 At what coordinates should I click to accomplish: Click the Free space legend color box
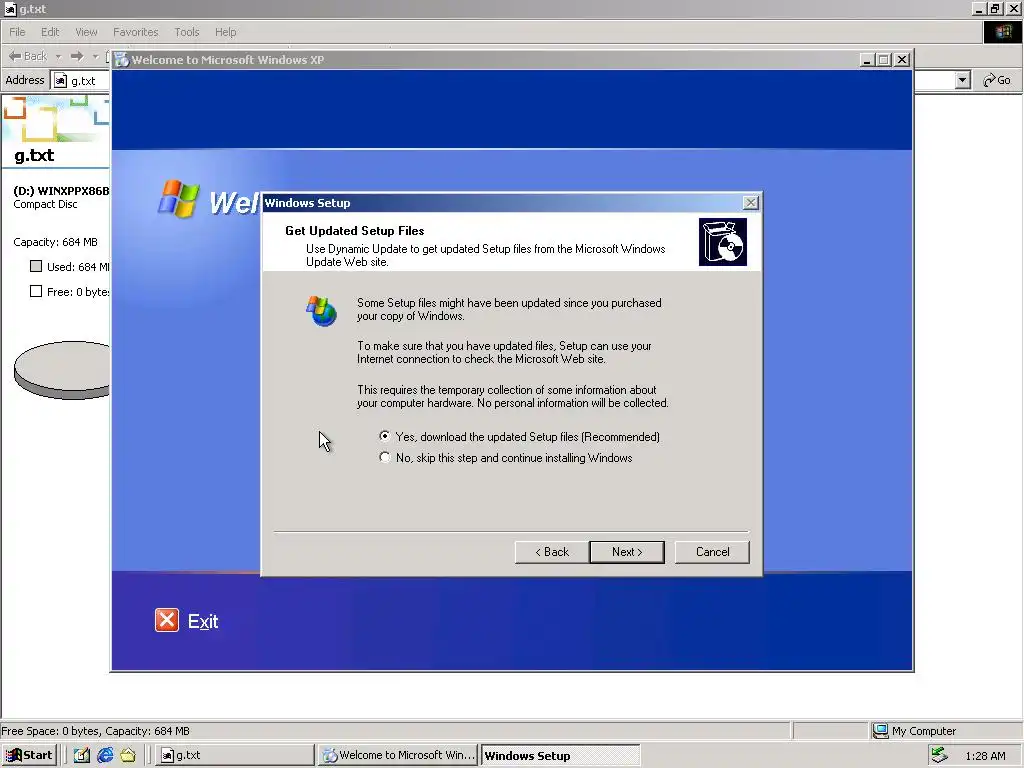pyautogui.click(x=36, y=291)
